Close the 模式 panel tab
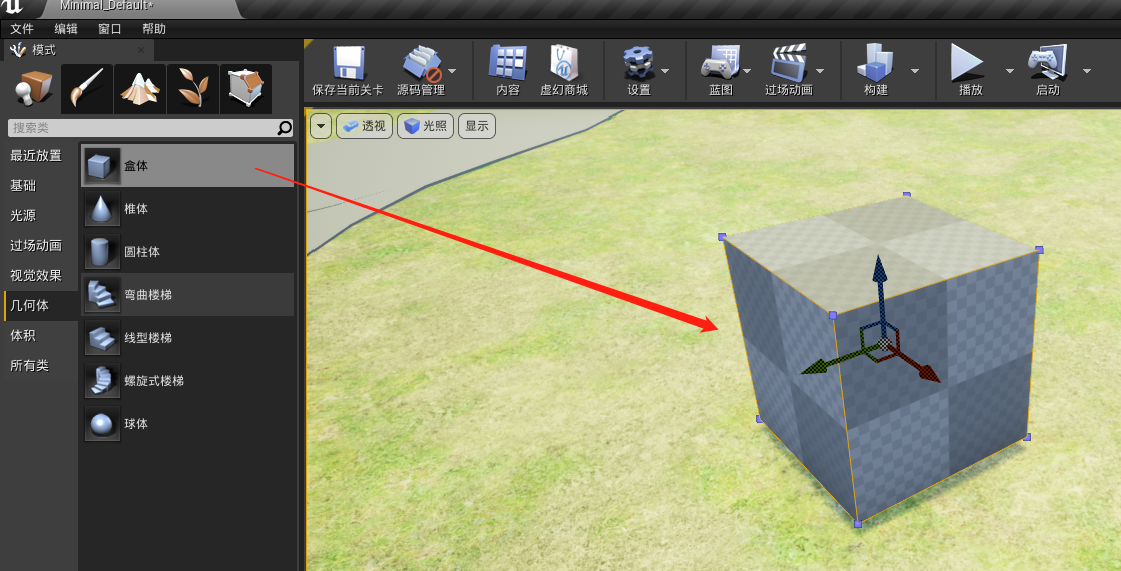The width and height of the screenshot is (1121, 571). [141, 50]
